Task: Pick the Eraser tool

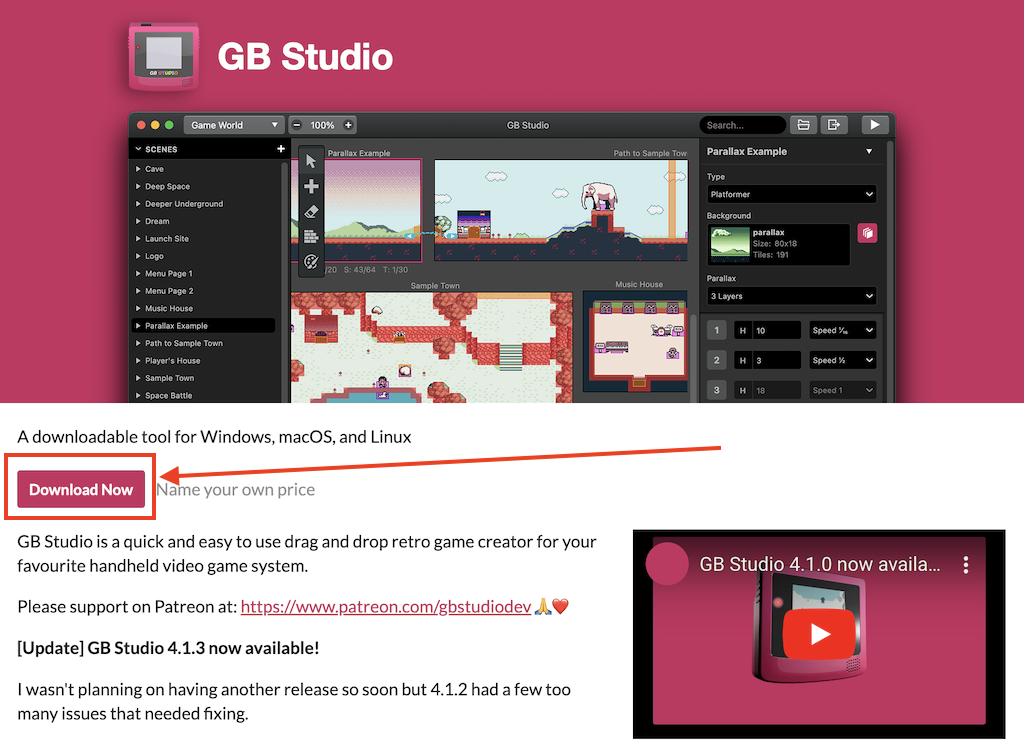Action: pyautogui.click(x=311, y=212)
